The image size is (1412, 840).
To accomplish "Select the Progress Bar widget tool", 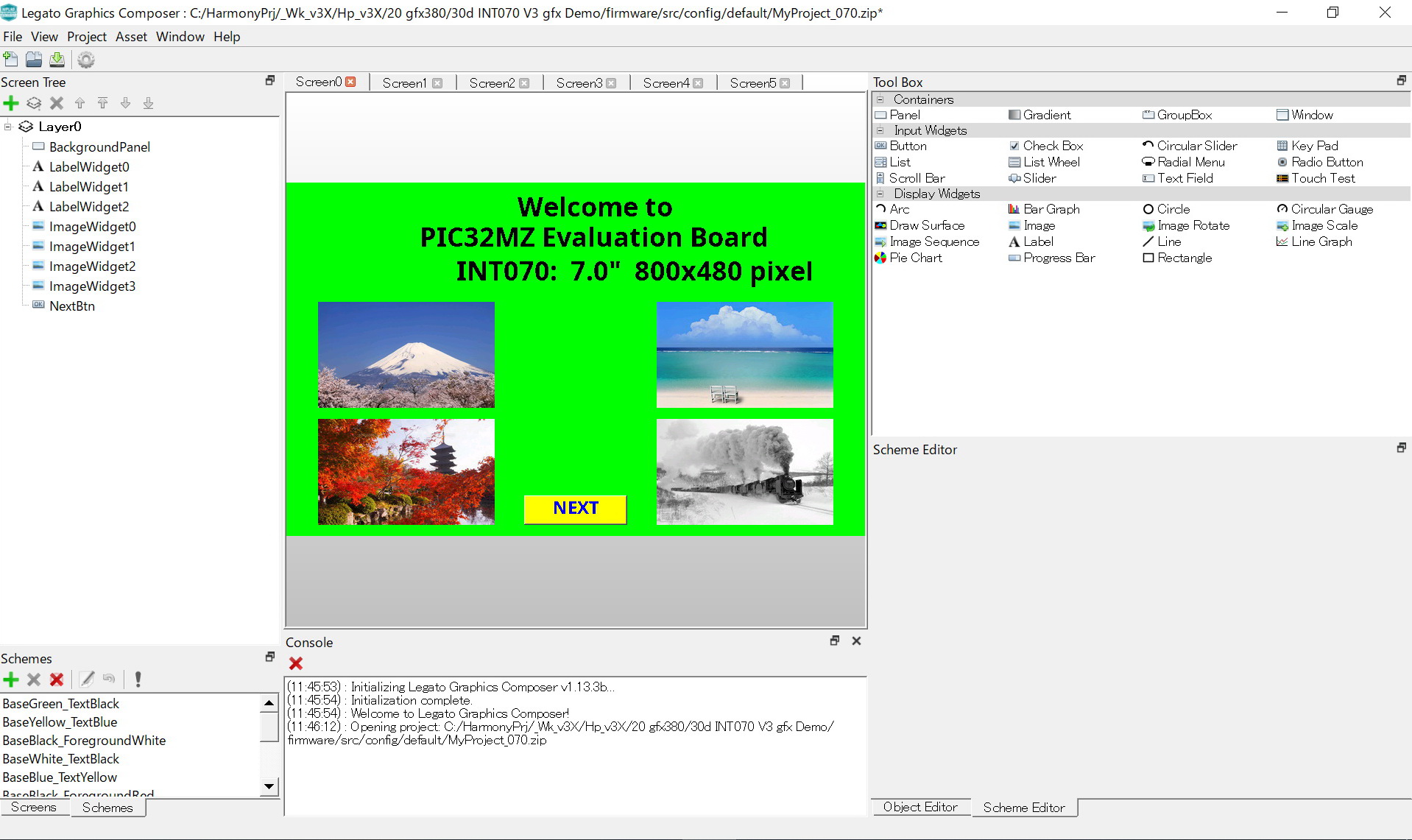I will (x=1051, y=258).
